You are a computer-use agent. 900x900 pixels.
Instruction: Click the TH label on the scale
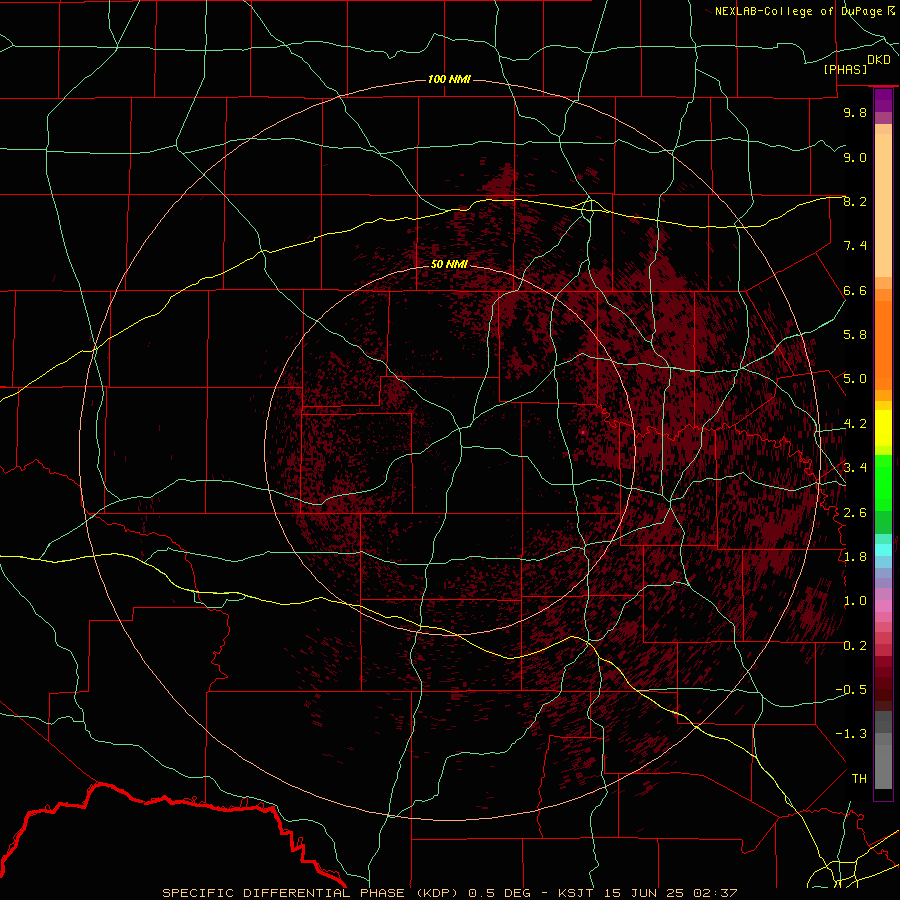pyautogui.click(x=859, y=779)
